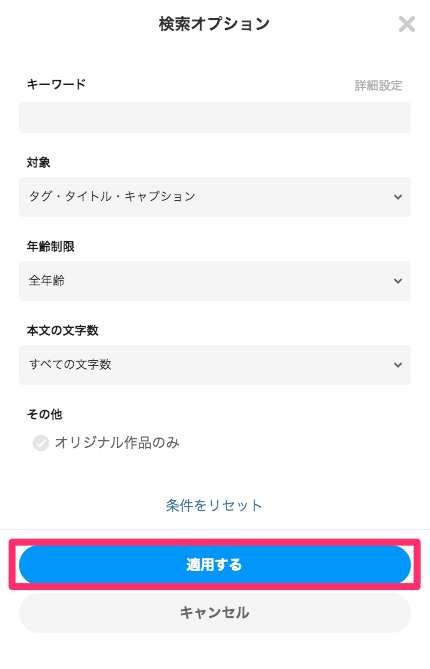The image size is (430, 669).
Task: Open the 詳細設定 advanced settings link
Action: (378, 85)
